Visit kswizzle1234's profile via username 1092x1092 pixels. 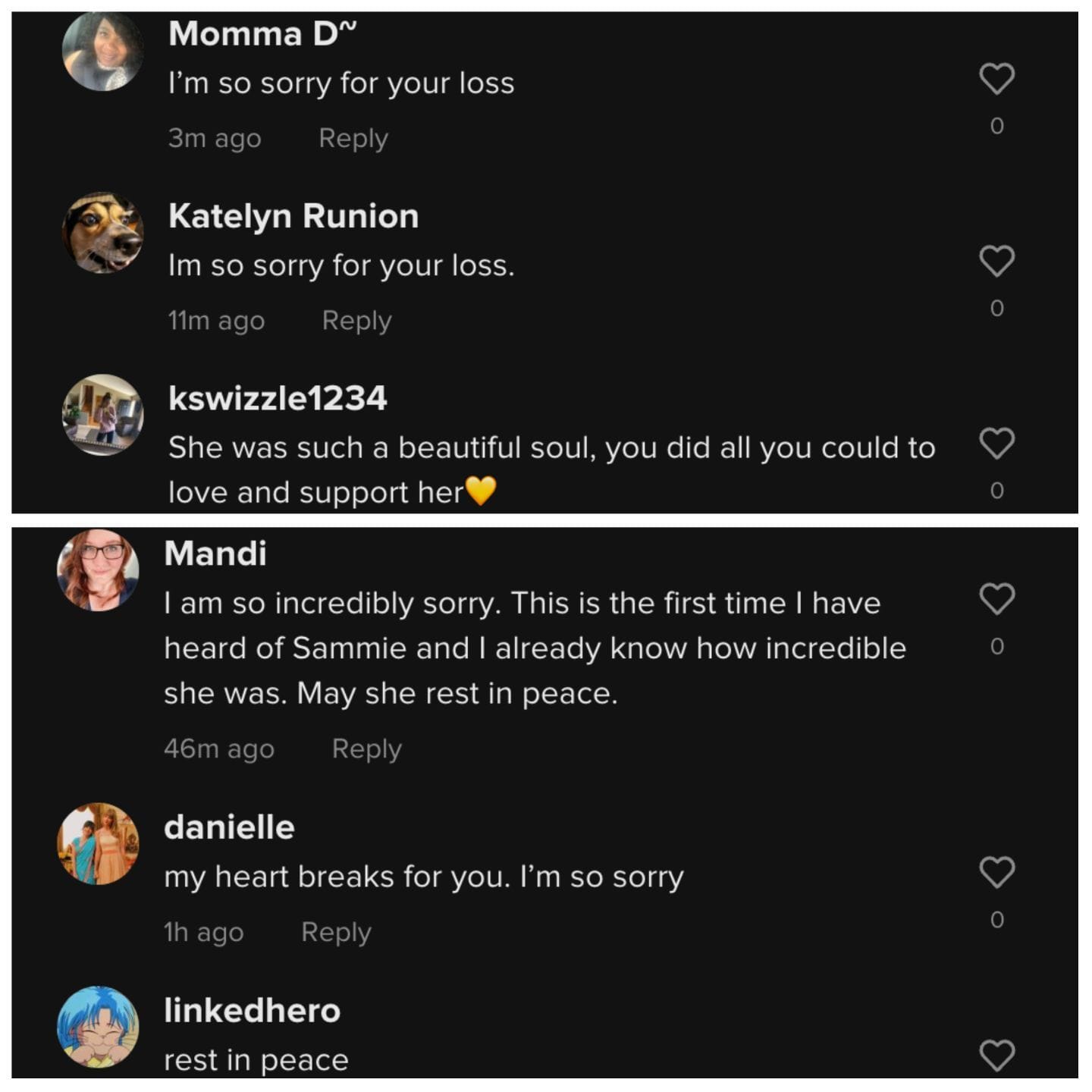[x=278, y=399]
